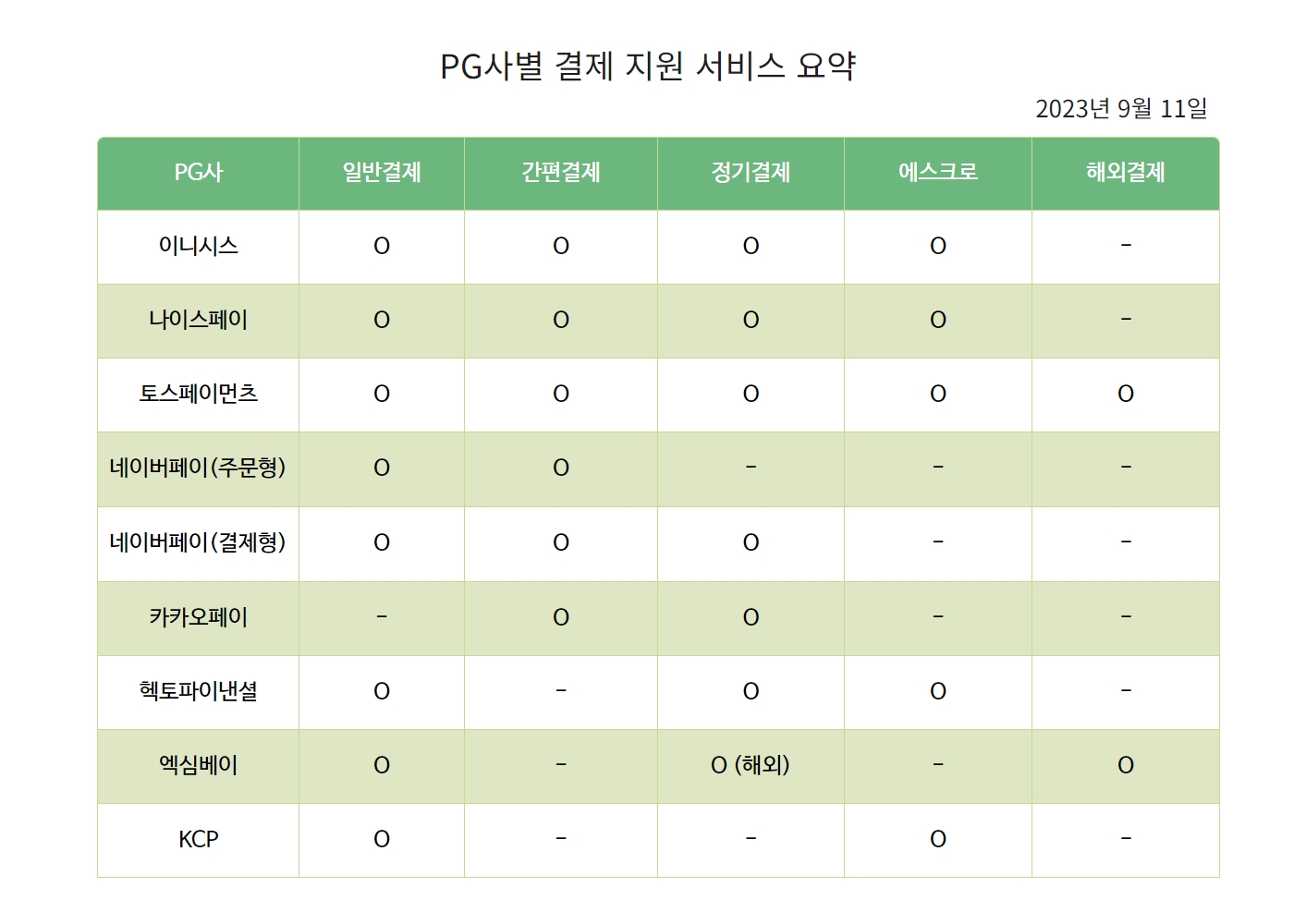This screenshot has width=1294, height=924.
Task: Click 네이버페이(결제형)'s 'O' under 일반결제
Action: point(382,543)
